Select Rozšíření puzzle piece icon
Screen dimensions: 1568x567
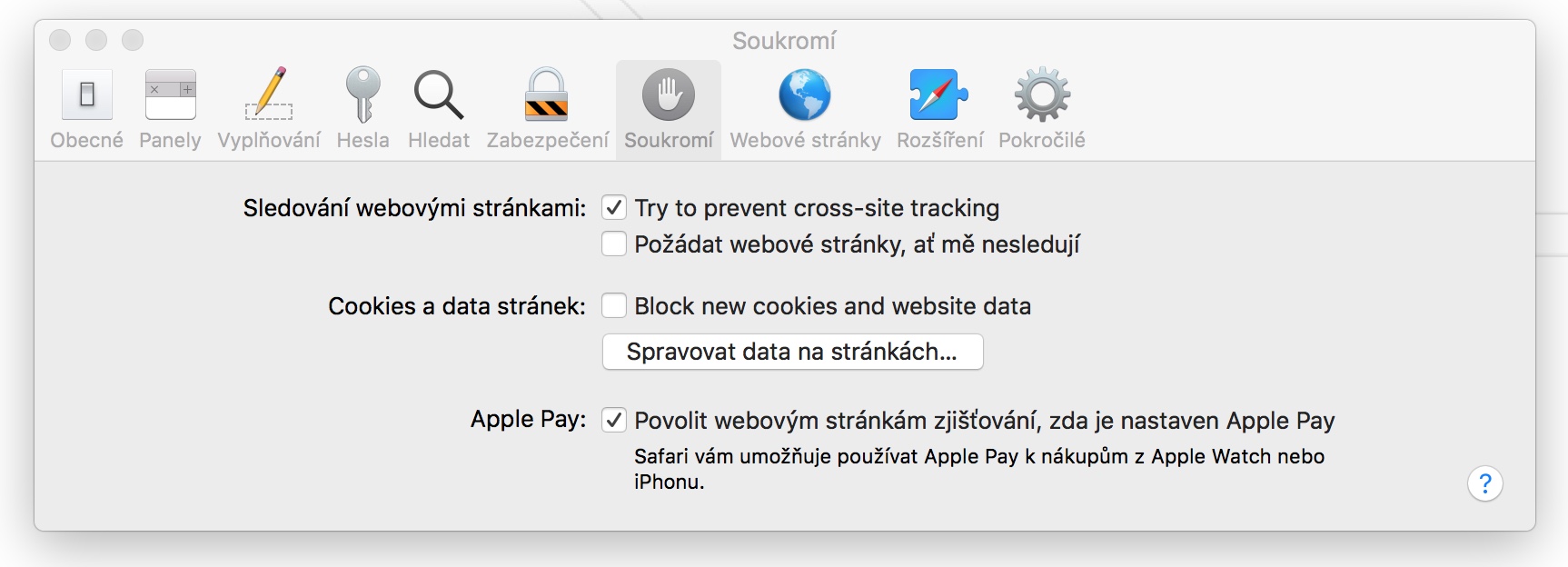click(x=939, y=95)
